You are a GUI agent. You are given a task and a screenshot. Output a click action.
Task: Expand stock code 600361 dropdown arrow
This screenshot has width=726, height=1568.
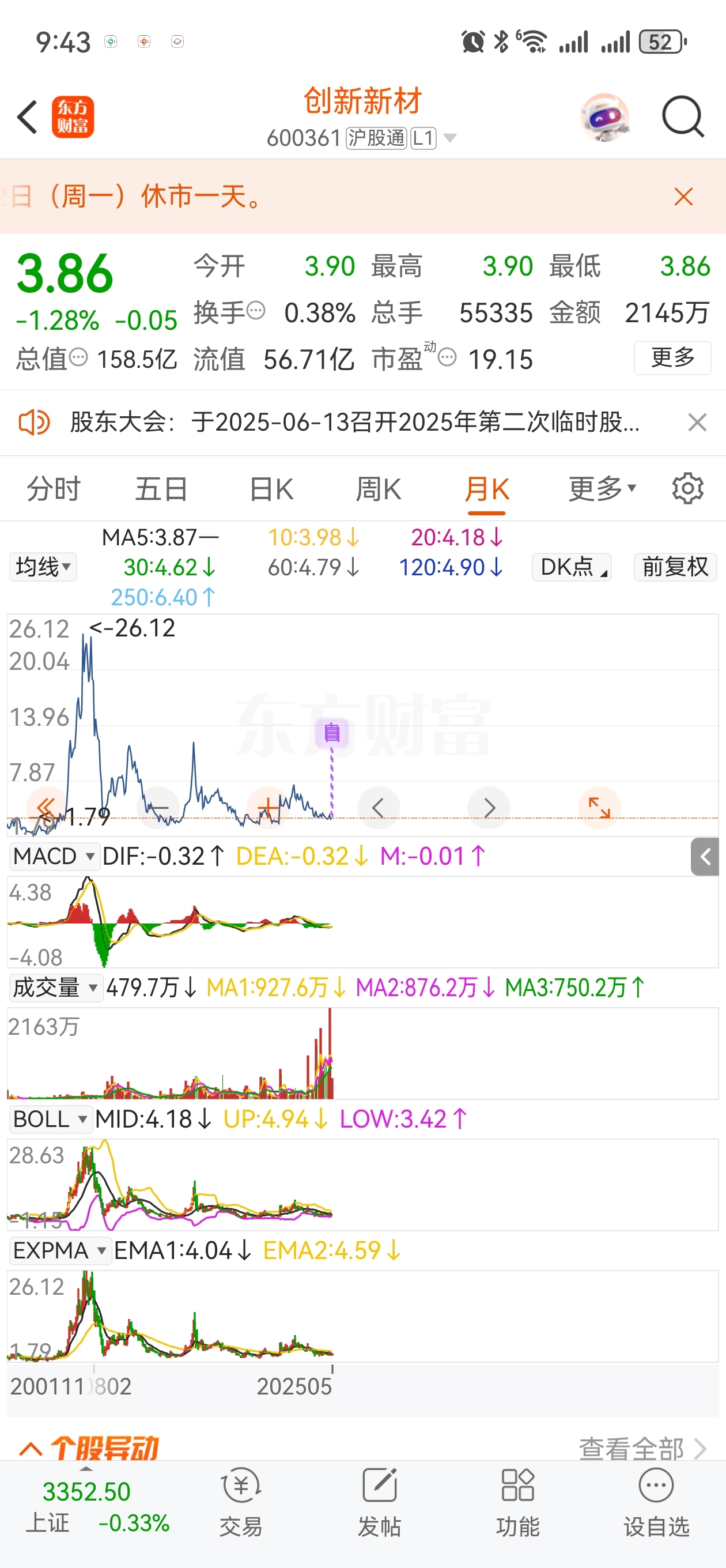[450, 138]
